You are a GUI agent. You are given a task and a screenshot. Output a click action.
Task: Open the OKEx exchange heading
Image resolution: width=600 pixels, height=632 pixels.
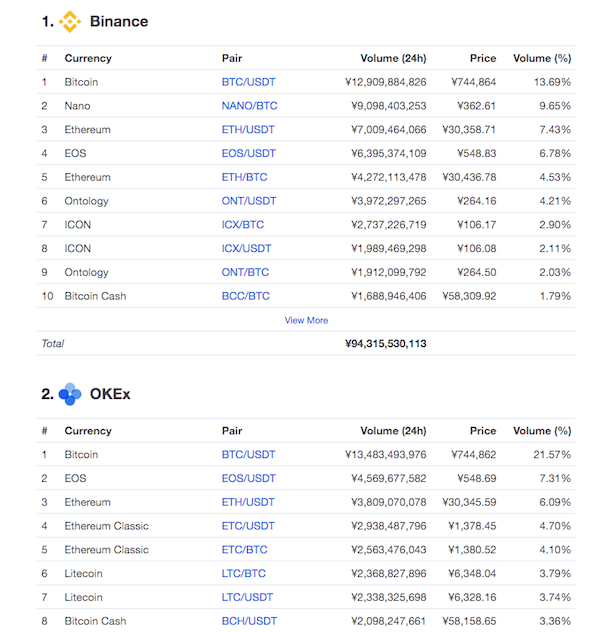click(110, 394)
